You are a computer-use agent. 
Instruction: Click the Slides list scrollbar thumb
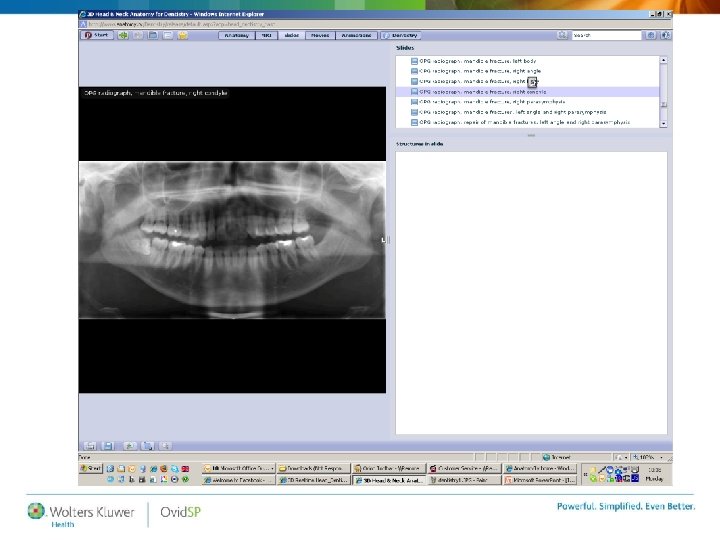663,105
